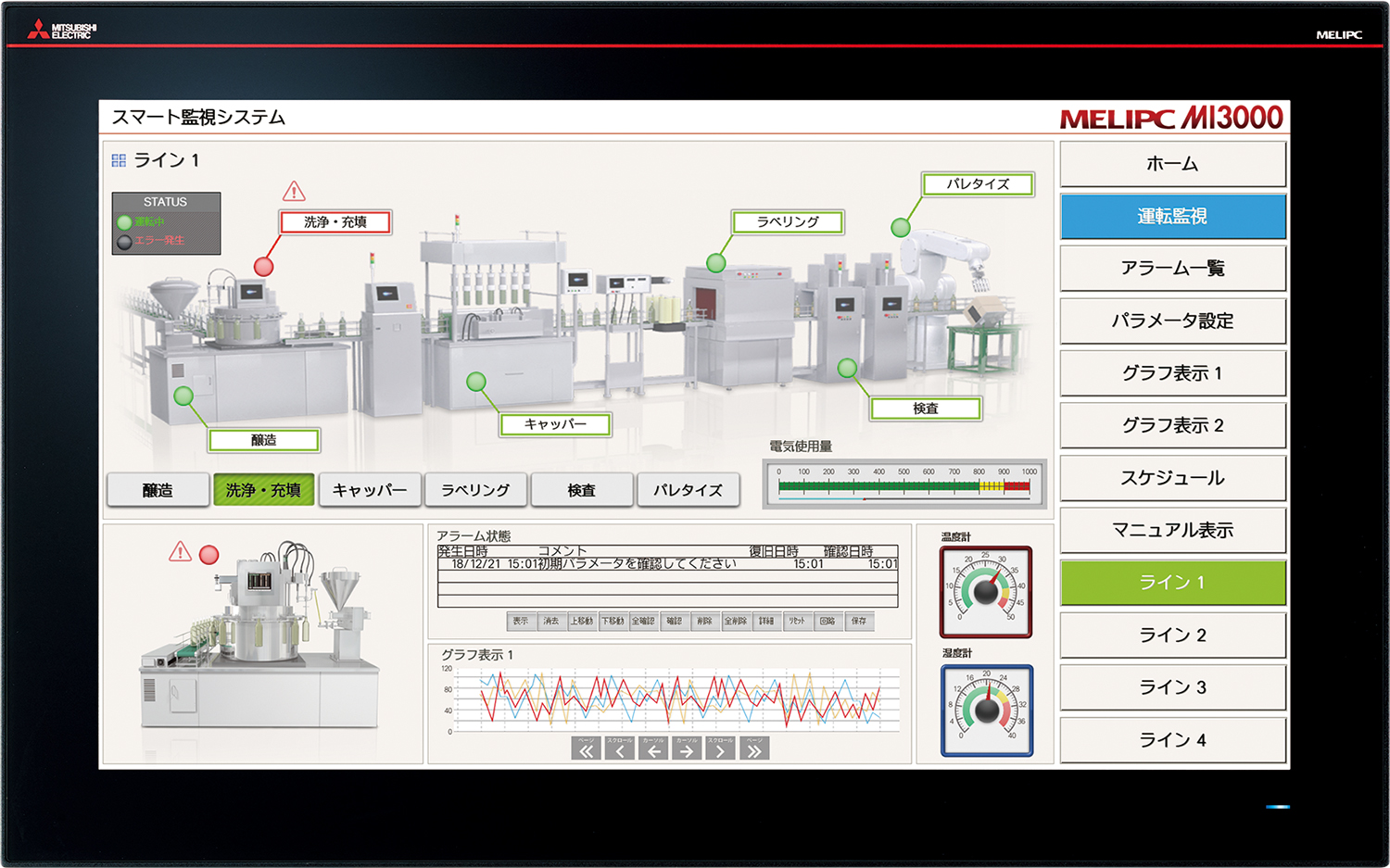Move graph cursor left with arrow button
This screenshot has width=1390, height=868.
[x=653, y=748]
